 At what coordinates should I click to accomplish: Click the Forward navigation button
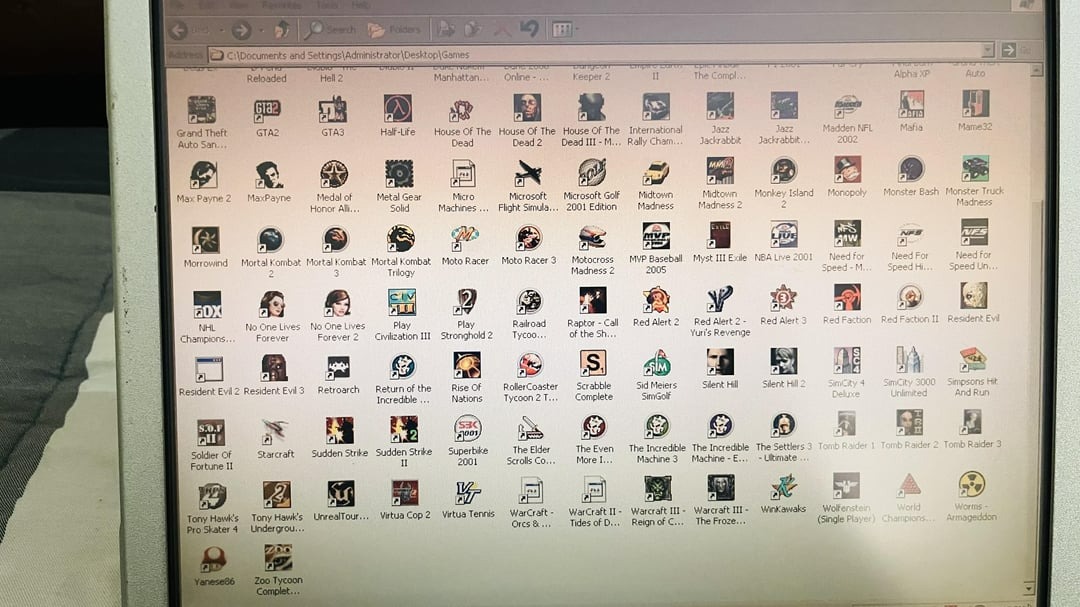240,30
